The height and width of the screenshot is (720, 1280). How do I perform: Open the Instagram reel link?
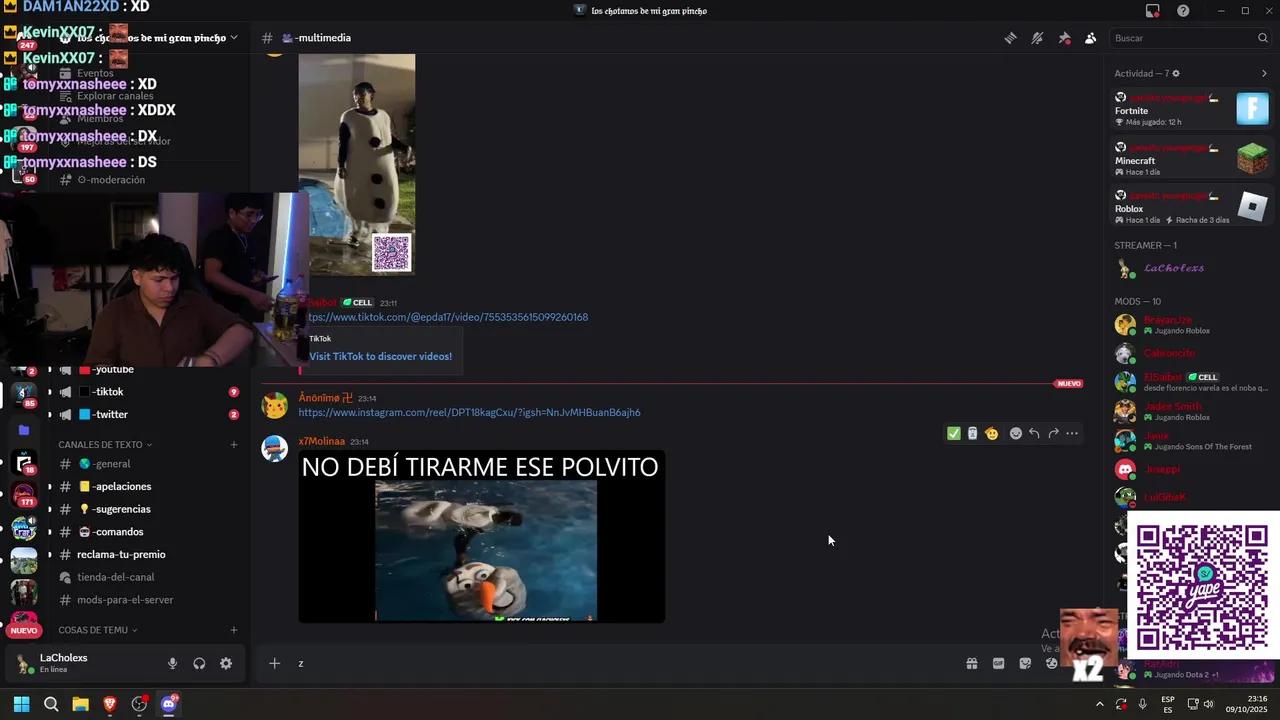pyautogui.click(x=469, y=412)
